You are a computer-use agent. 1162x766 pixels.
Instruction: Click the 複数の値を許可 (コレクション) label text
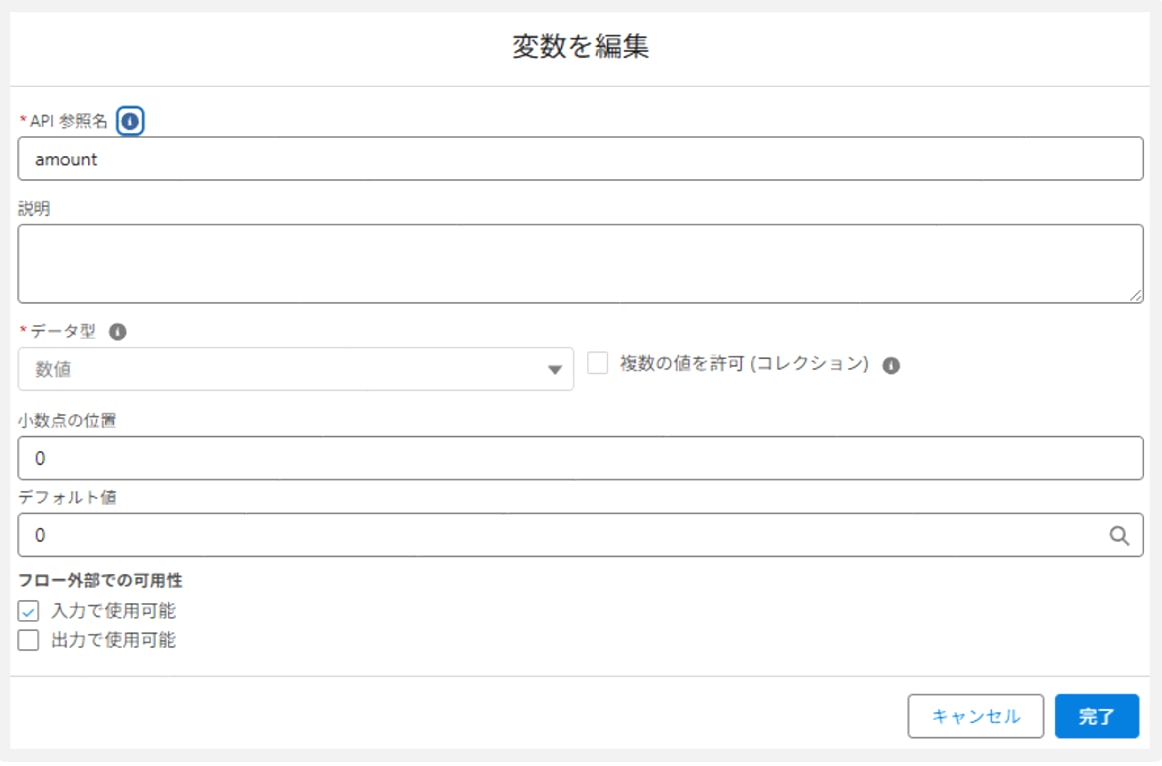click(x=743, y=364)
